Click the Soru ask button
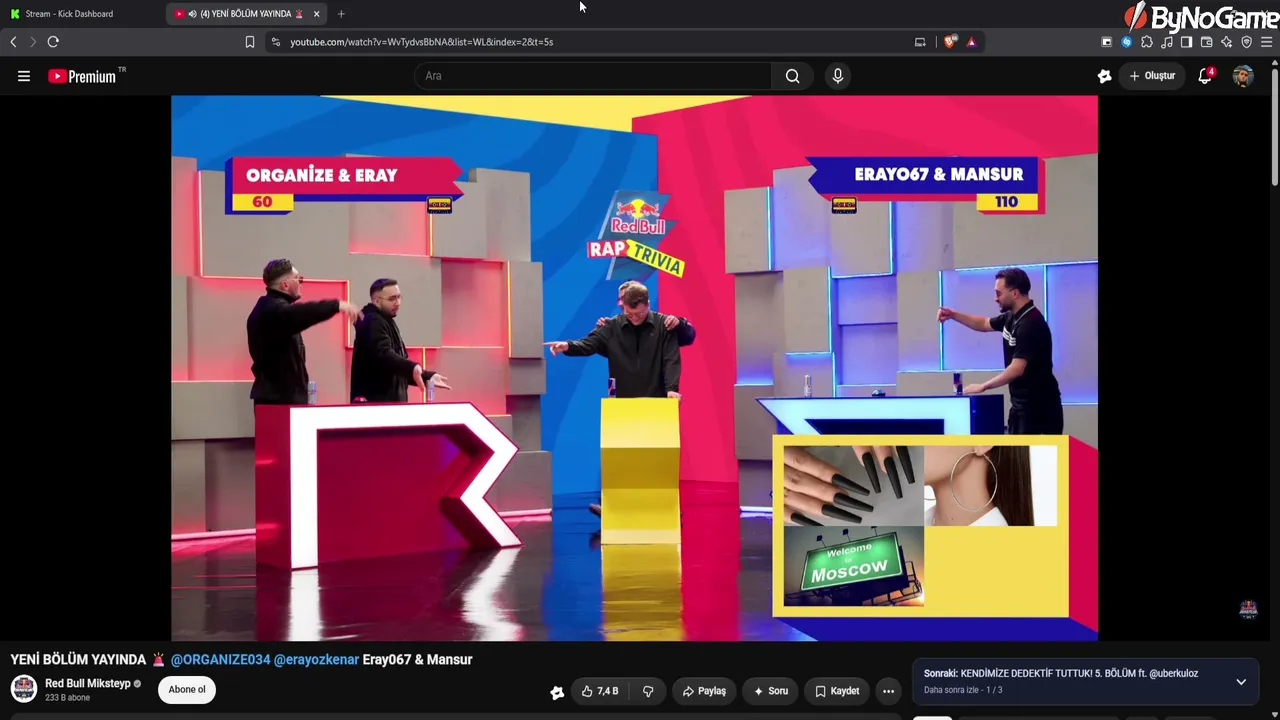This screenshot has width=1280, height=720. (x=771, y=691)
